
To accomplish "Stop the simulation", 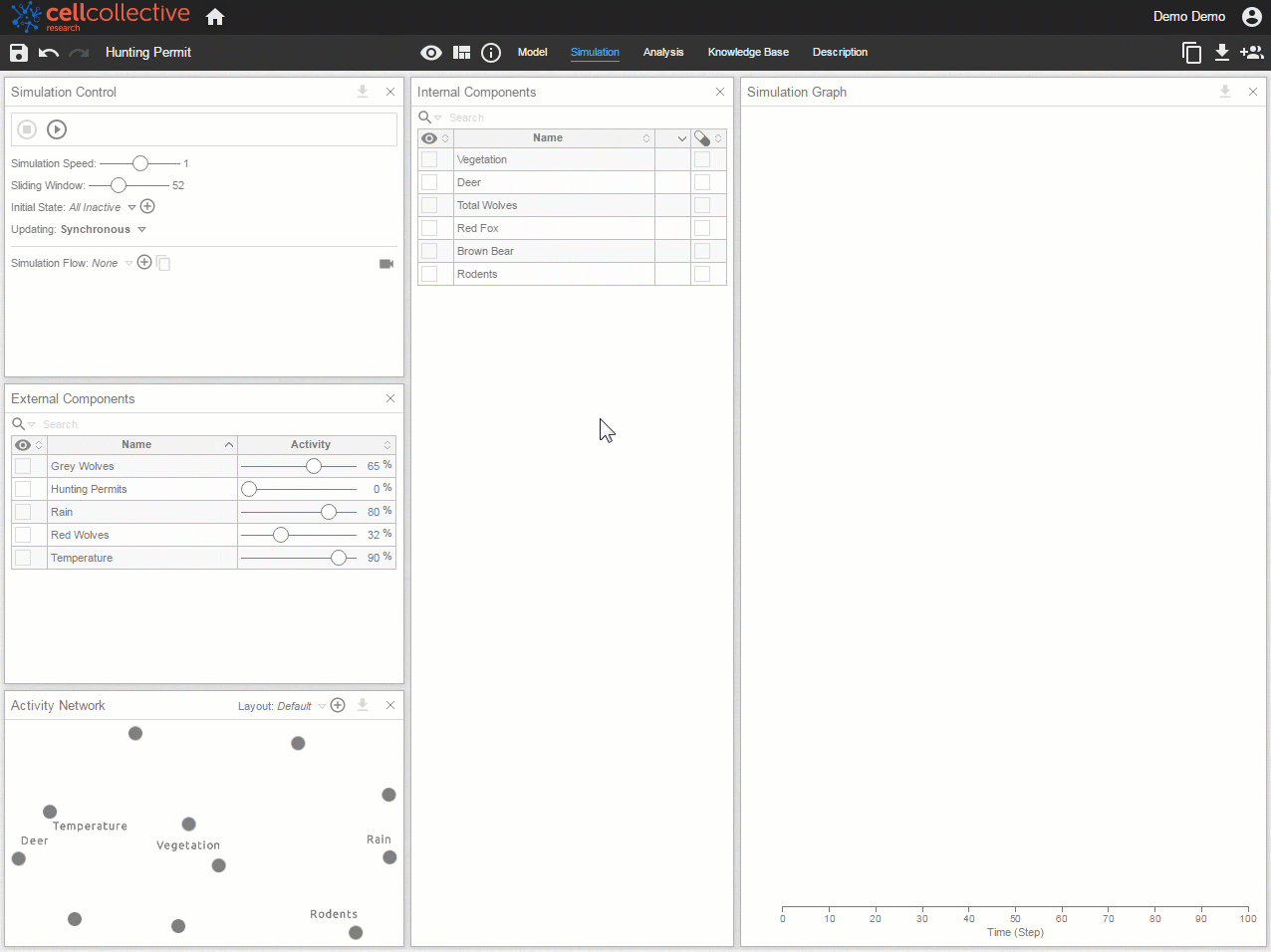I will (27, 129).
